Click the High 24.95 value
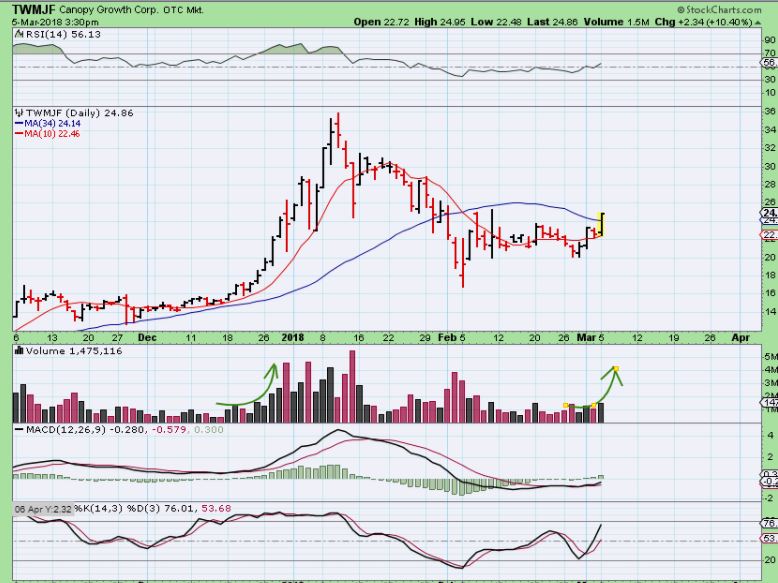Viewport: 778px width, 583px height. click(439, 22)
